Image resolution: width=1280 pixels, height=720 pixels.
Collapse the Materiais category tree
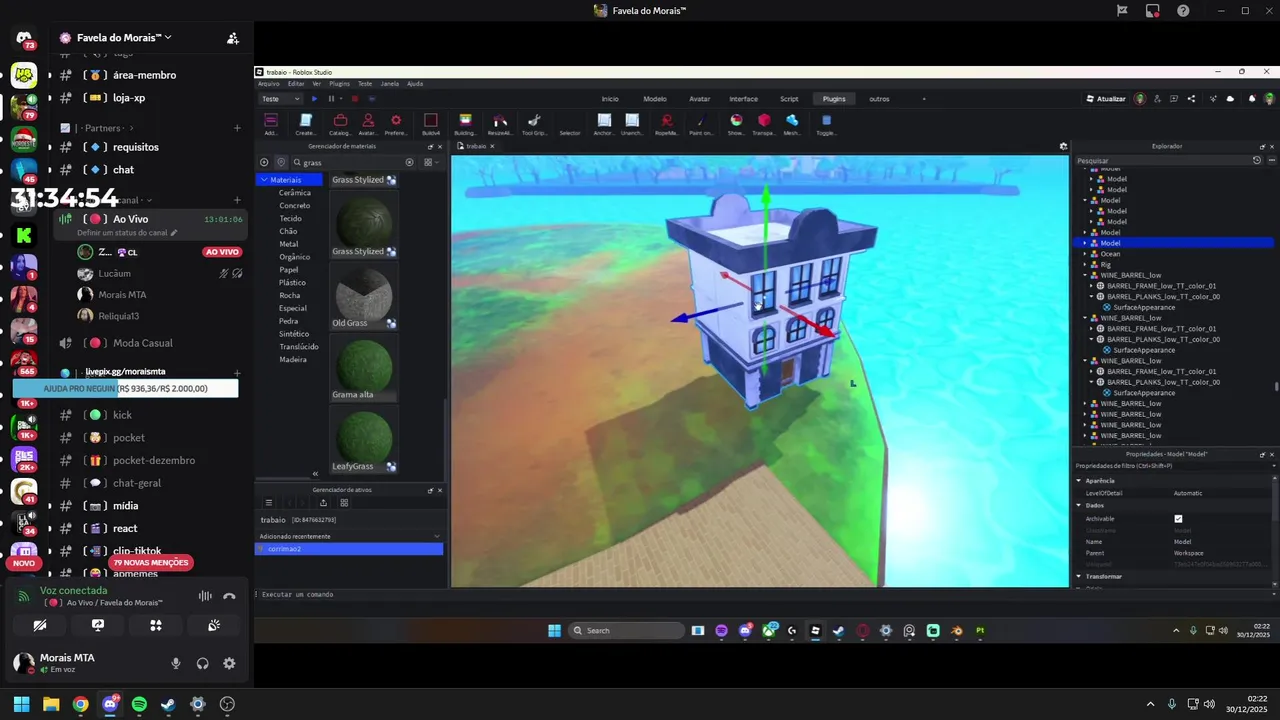click(264, 180)
